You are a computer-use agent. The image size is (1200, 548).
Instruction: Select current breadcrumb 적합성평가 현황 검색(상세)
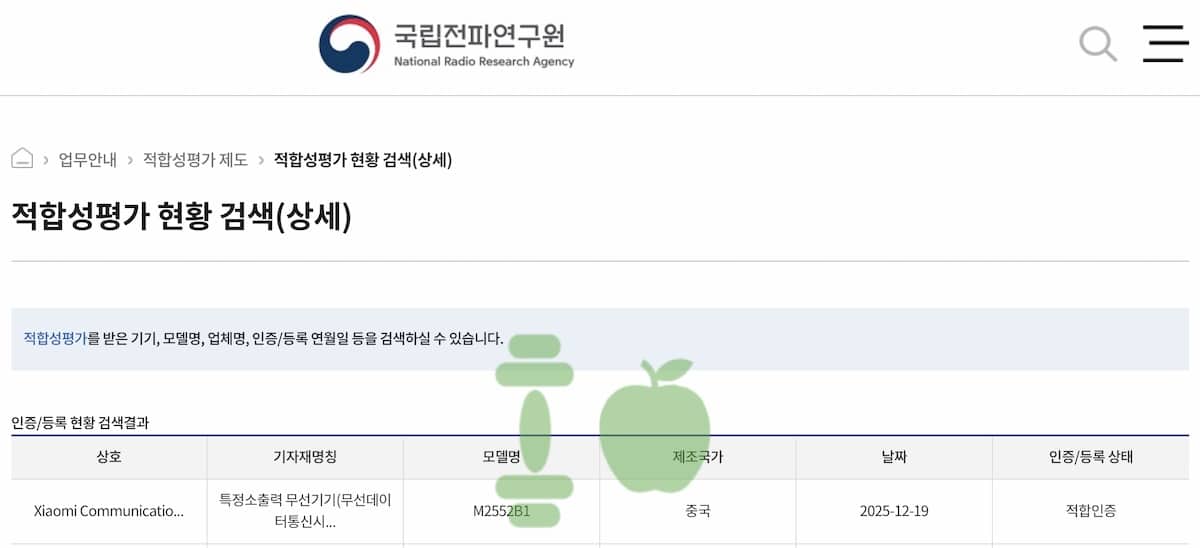click(363, 160)
